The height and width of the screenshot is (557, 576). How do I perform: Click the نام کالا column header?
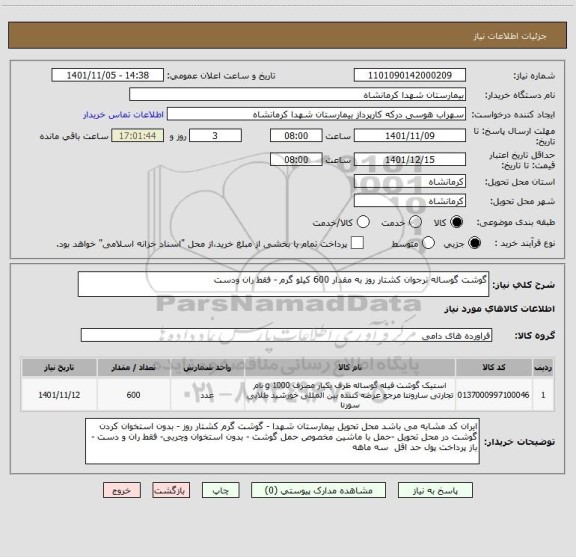pos(350,367)
